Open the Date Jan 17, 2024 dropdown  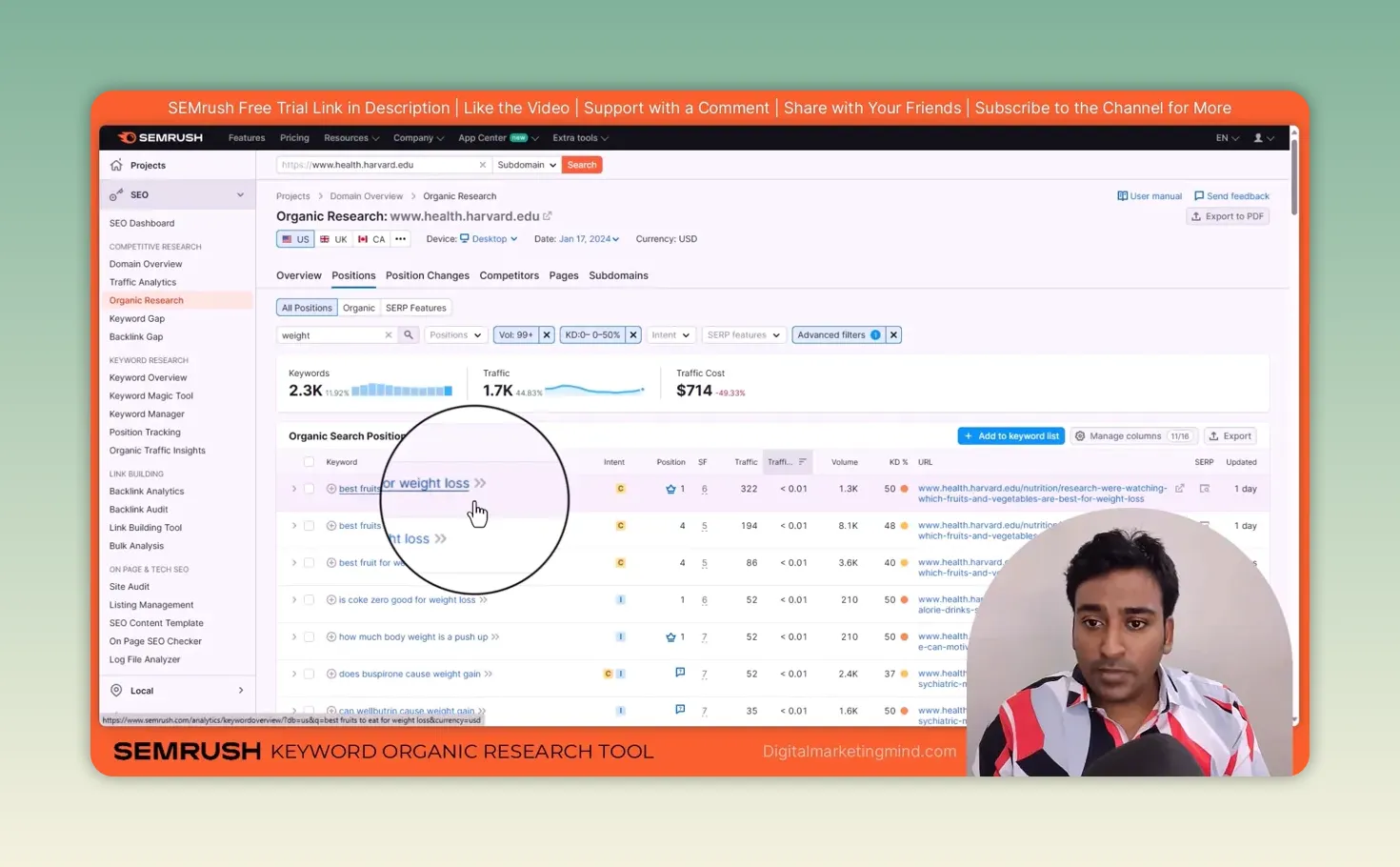point(589,239)
